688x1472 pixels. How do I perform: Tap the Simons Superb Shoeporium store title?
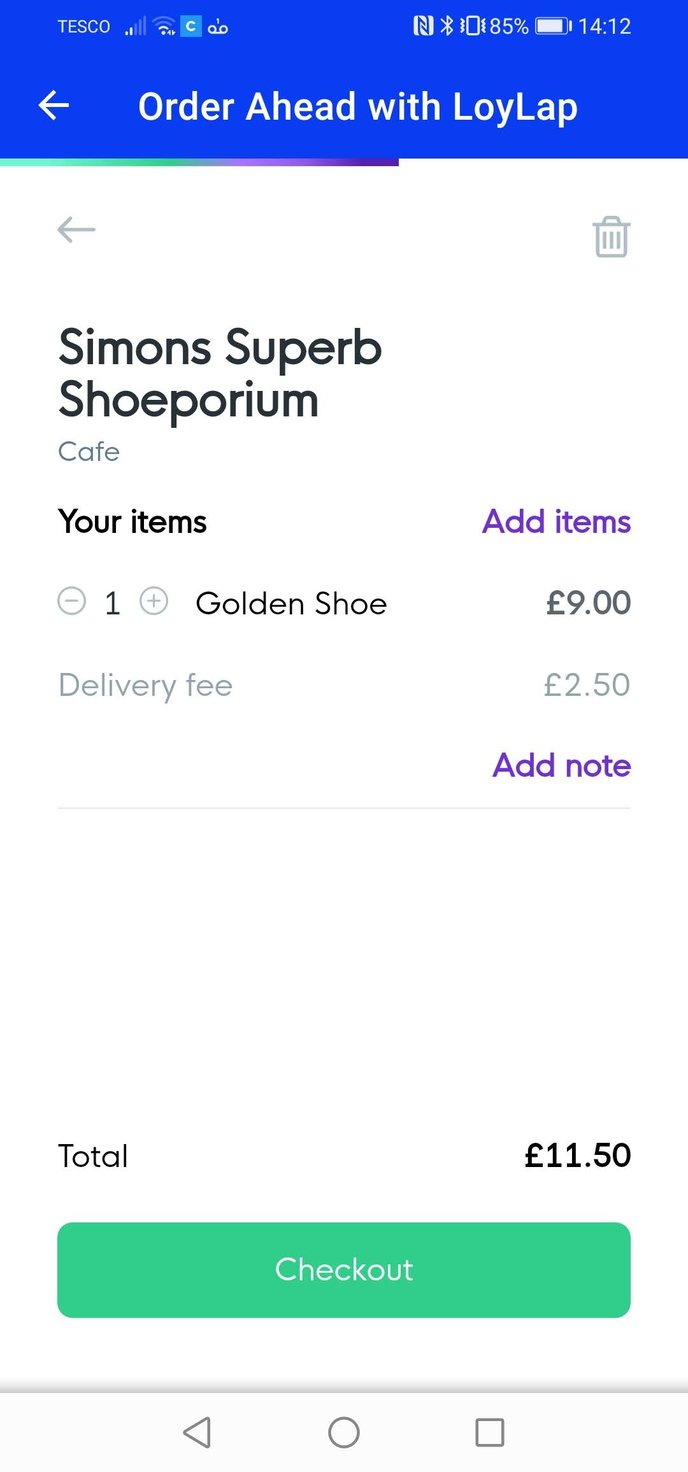pyautogui.click(x=220, y=373)
